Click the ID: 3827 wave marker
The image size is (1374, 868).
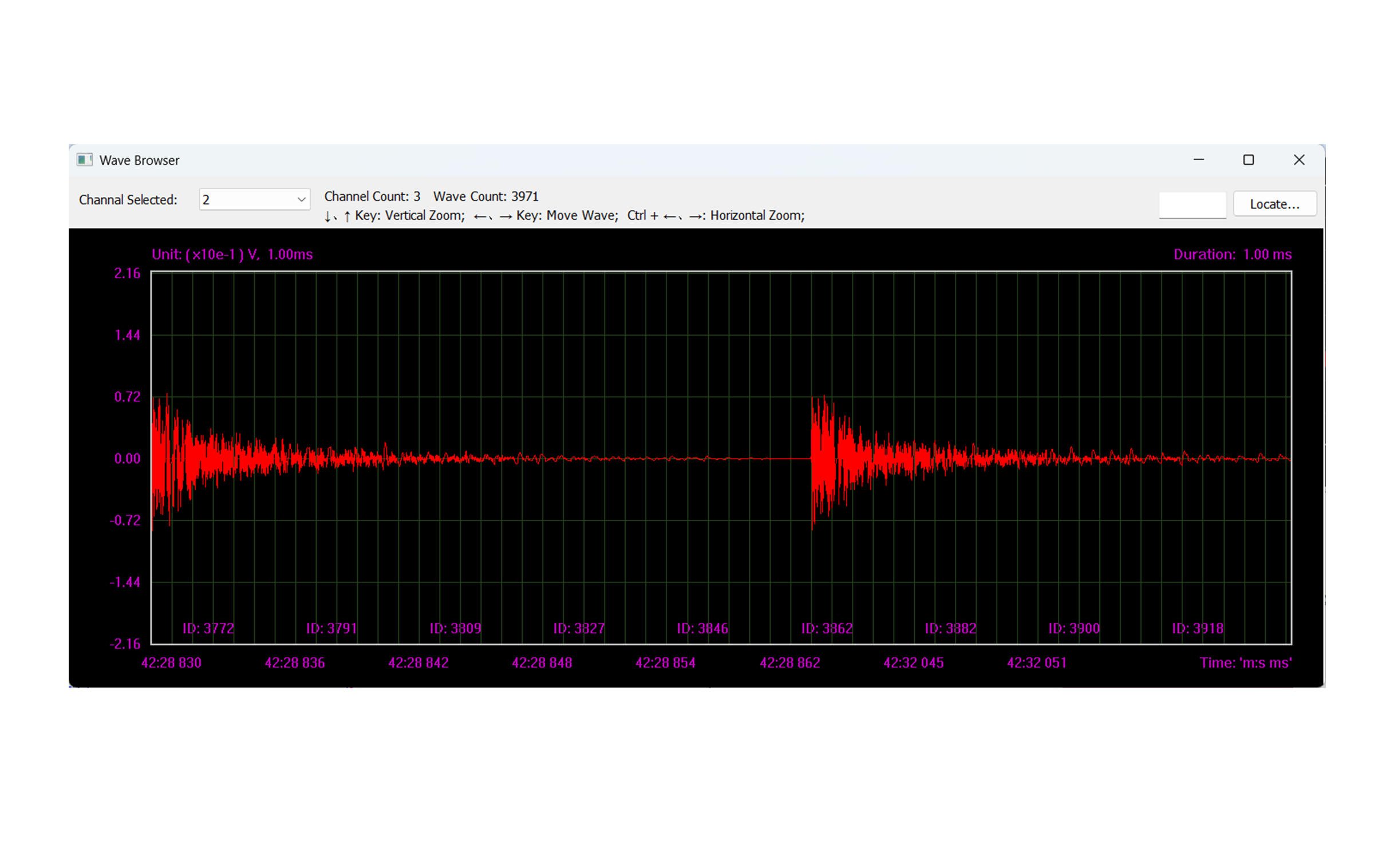579,628
